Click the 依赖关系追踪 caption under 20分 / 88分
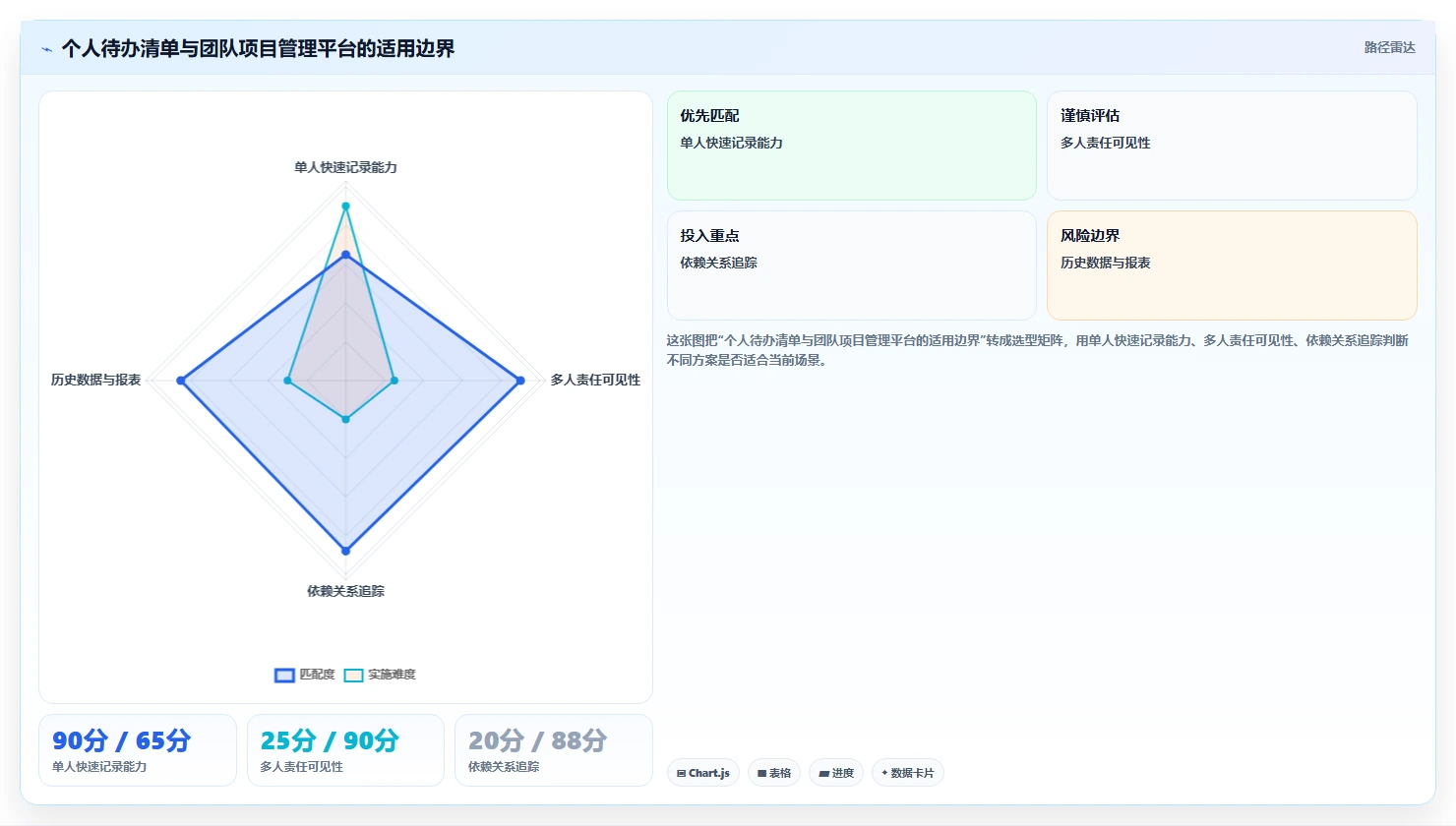Screen dimensions: 1456x826 pyautogui.click(x=504, y=767)
